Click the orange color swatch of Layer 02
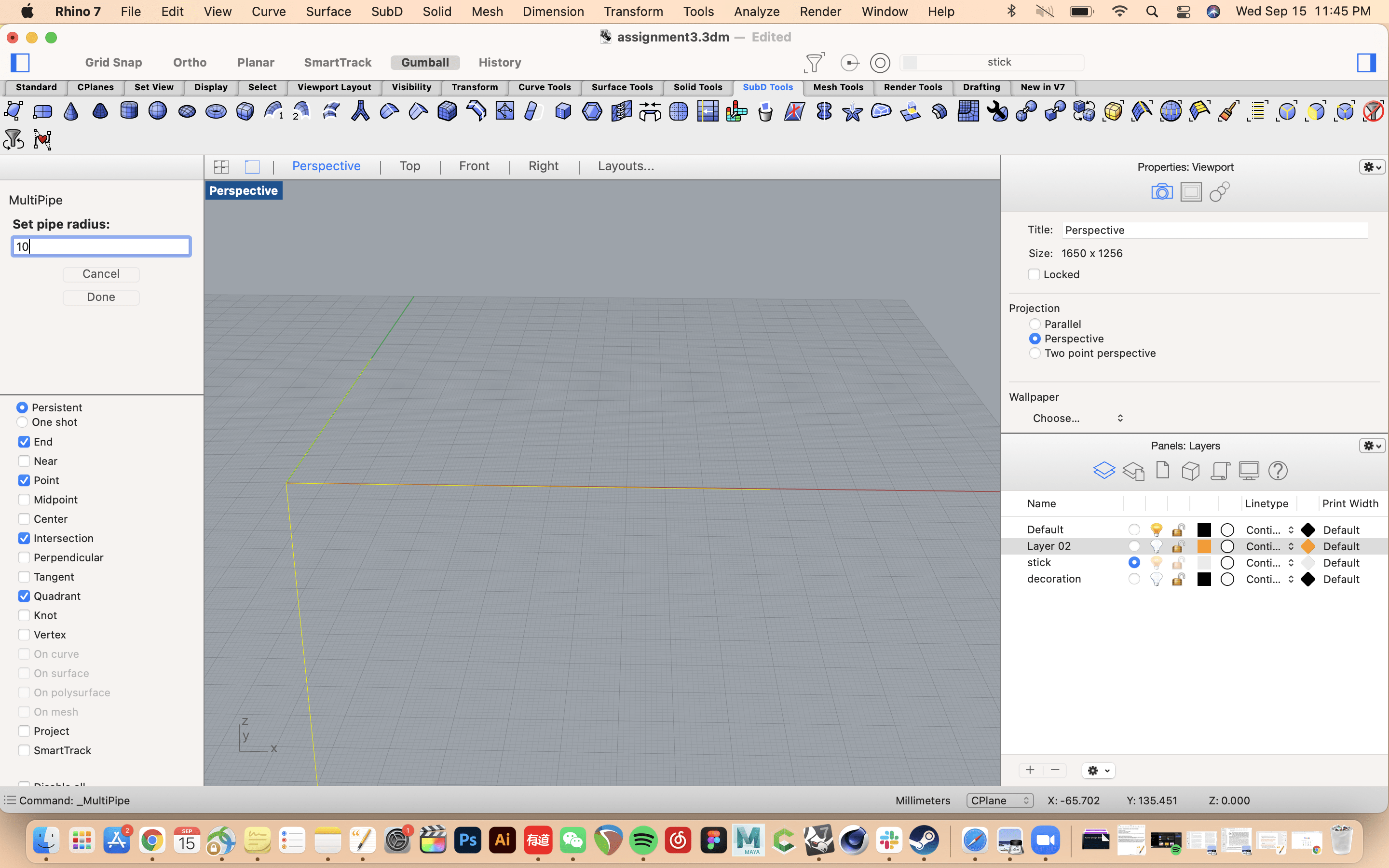 click(x=1205, y=546)
